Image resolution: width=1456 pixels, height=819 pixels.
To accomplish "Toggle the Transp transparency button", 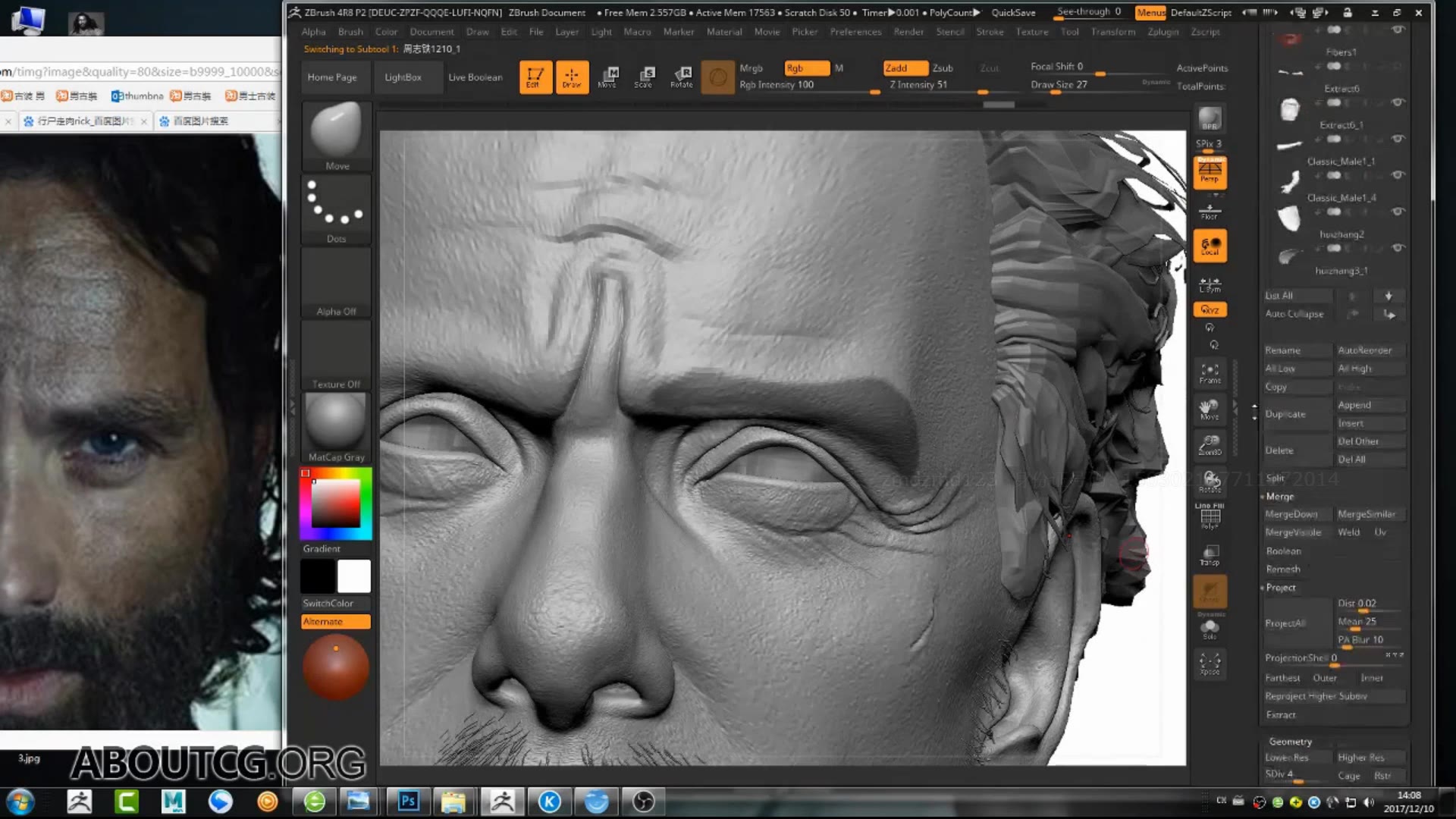I will pos(1210,555).
